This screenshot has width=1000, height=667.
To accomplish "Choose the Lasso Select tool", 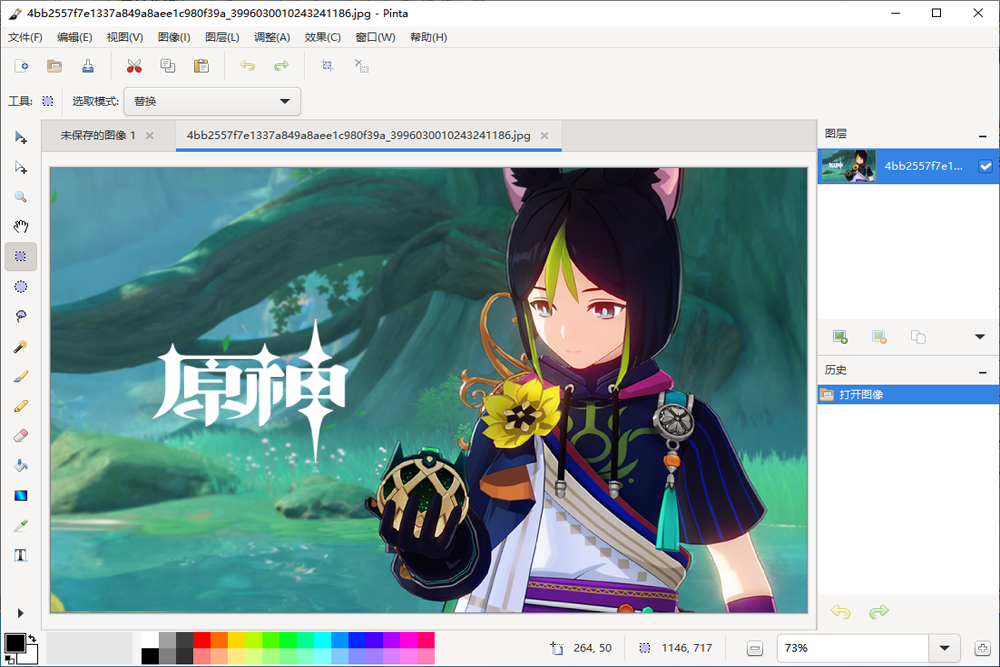I will coord(20,316).
